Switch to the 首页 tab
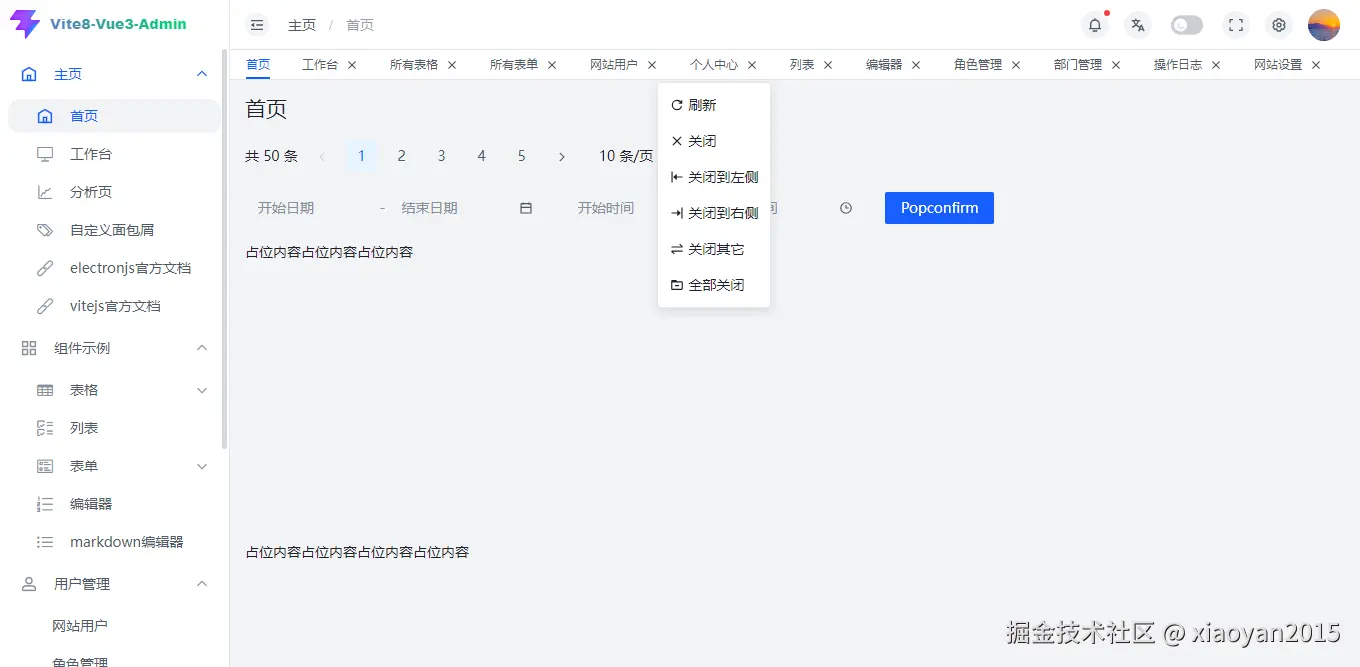1360x667 pixels. 258,64
